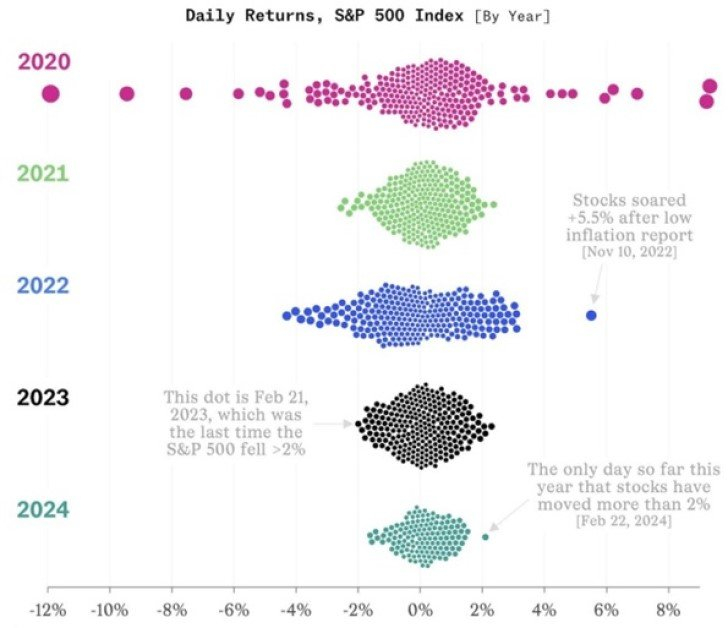Click the -12% x-axis label
Viewport: 728px width, 628px height.
coord(47,609)
